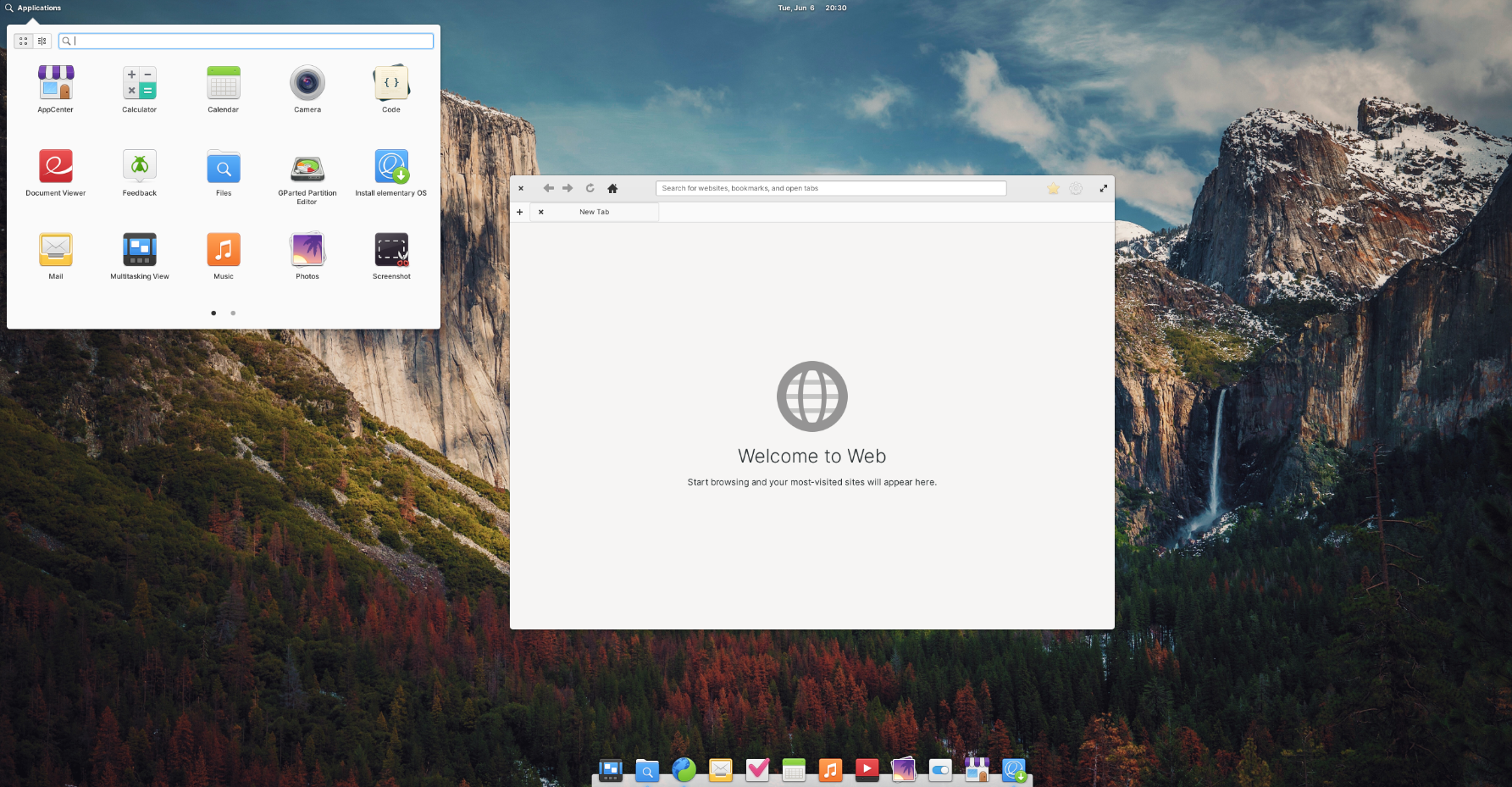Open the Videos app in the dock
The height and width of the screenshot is (787, 1512).
tap(867, 769)
